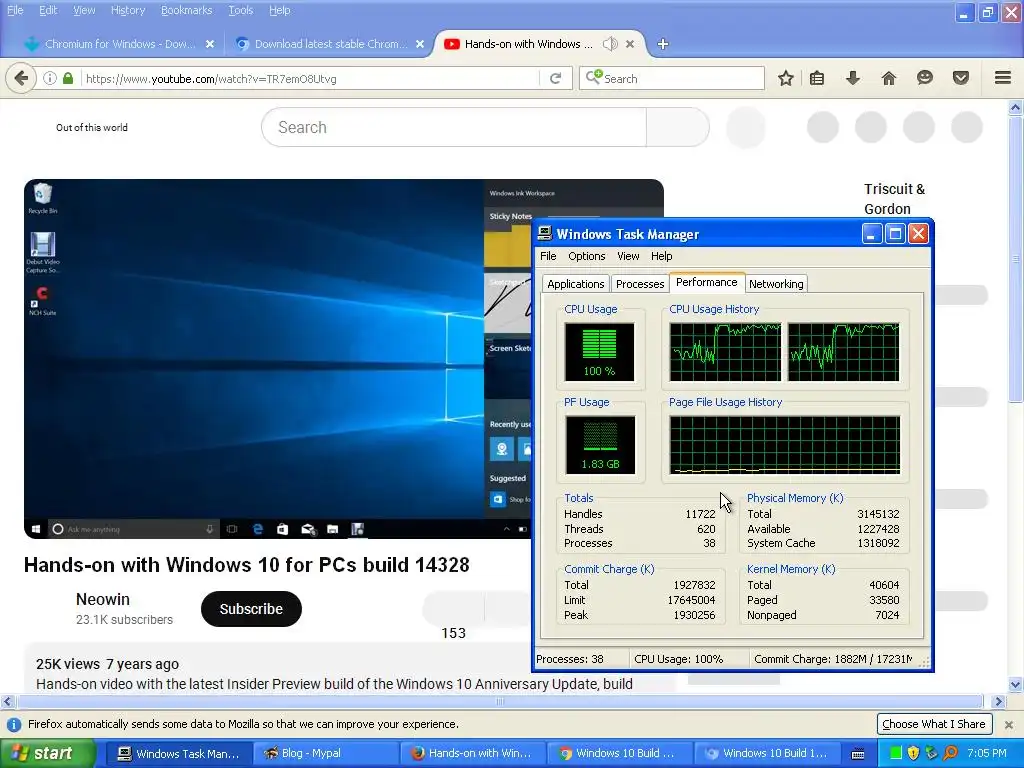Click the horizontal scrollbar right arrow

pos(998,701)
